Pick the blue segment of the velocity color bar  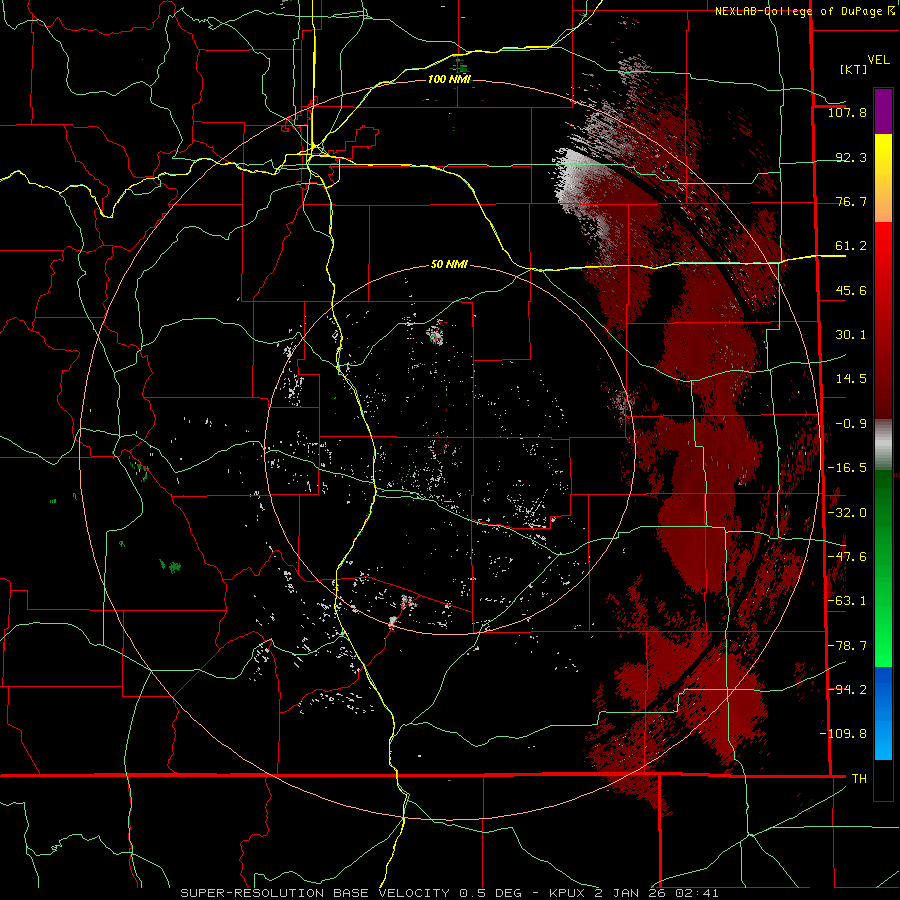tap(883, 689)
